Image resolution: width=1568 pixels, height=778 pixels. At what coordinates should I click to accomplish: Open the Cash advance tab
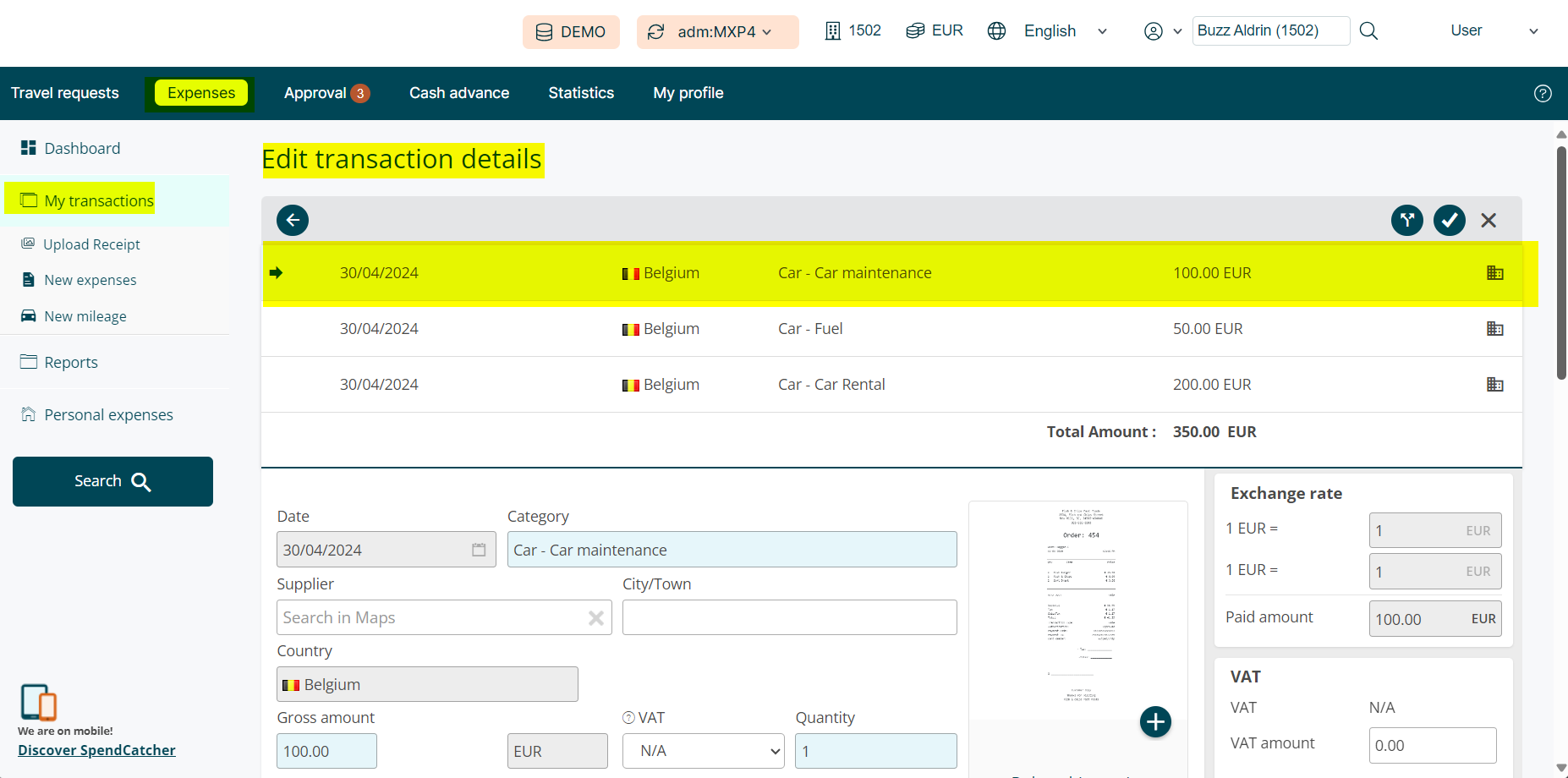[x=459, y=93]
